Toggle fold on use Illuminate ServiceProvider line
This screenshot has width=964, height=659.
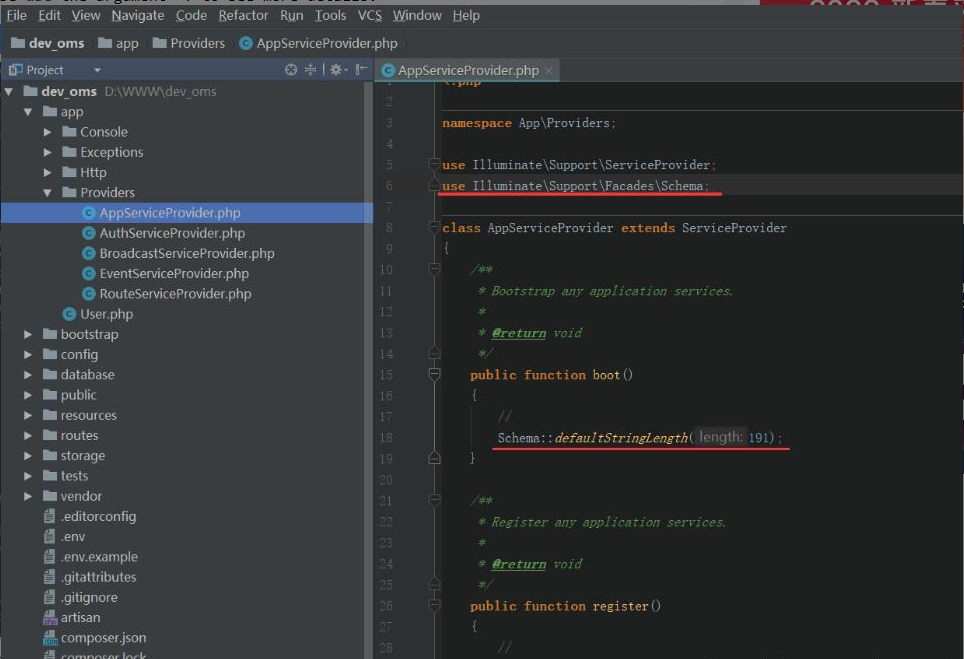434,165
